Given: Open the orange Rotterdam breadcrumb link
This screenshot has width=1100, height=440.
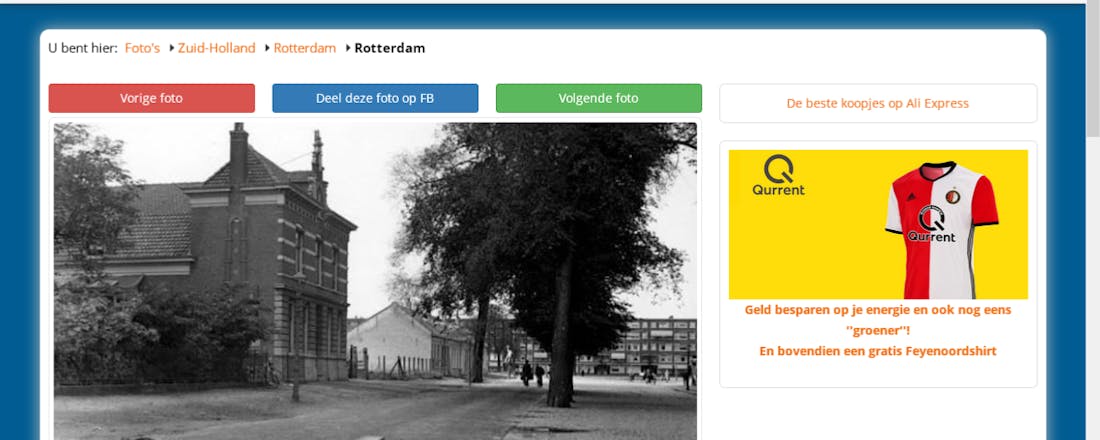Looking at the screenshot, I should point(304,48).
